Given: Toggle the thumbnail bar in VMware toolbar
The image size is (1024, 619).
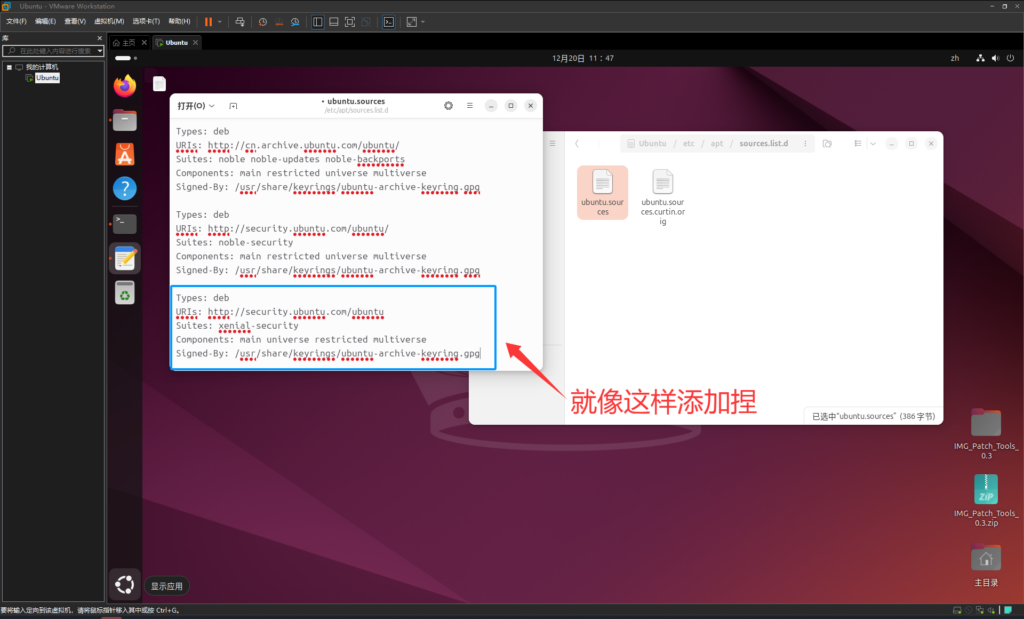Looking at the screenshot, I should [332, 21].
